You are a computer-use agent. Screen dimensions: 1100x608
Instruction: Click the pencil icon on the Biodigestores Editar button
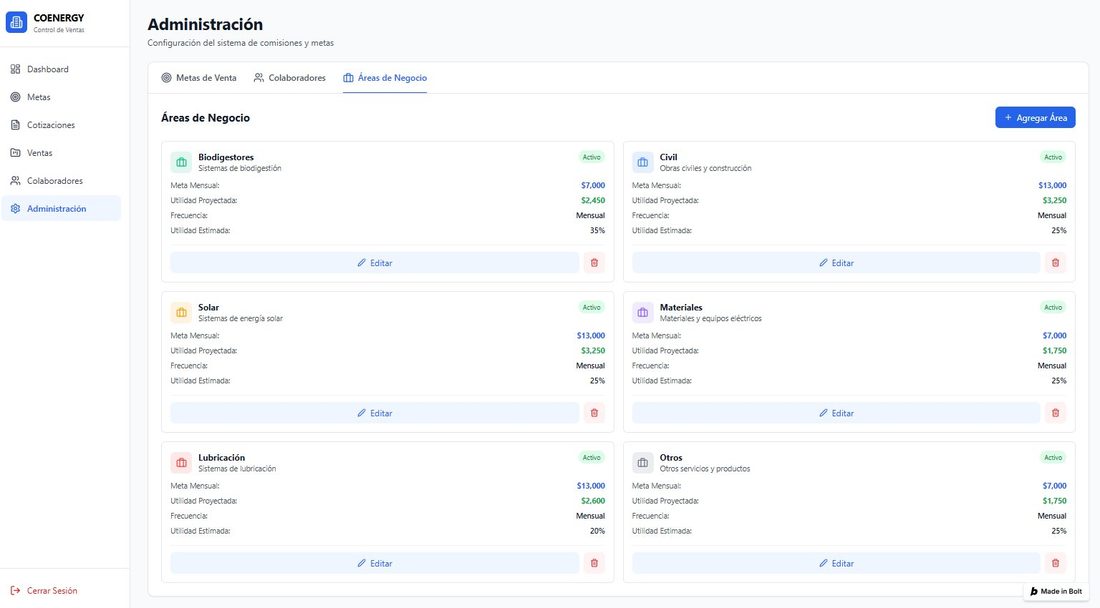tap(361, 263)
